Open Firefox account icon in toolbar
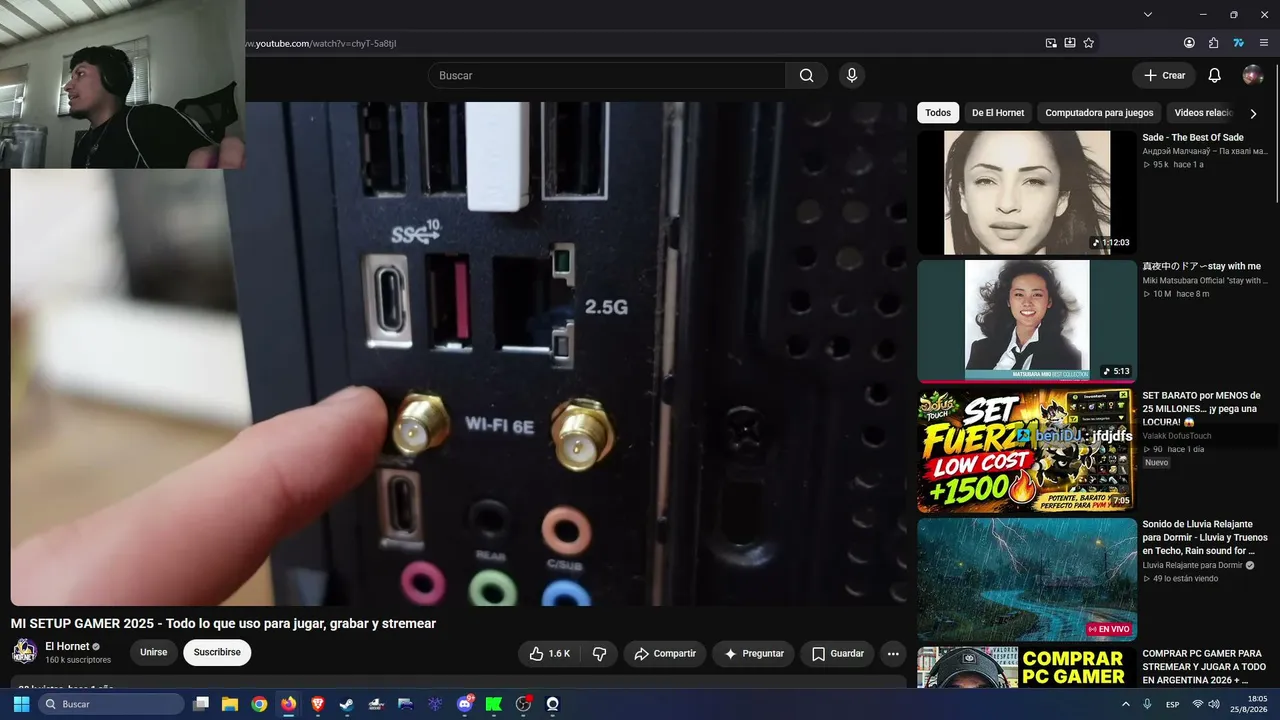This screenshot has height=720, width=1280. point(1189,43)
